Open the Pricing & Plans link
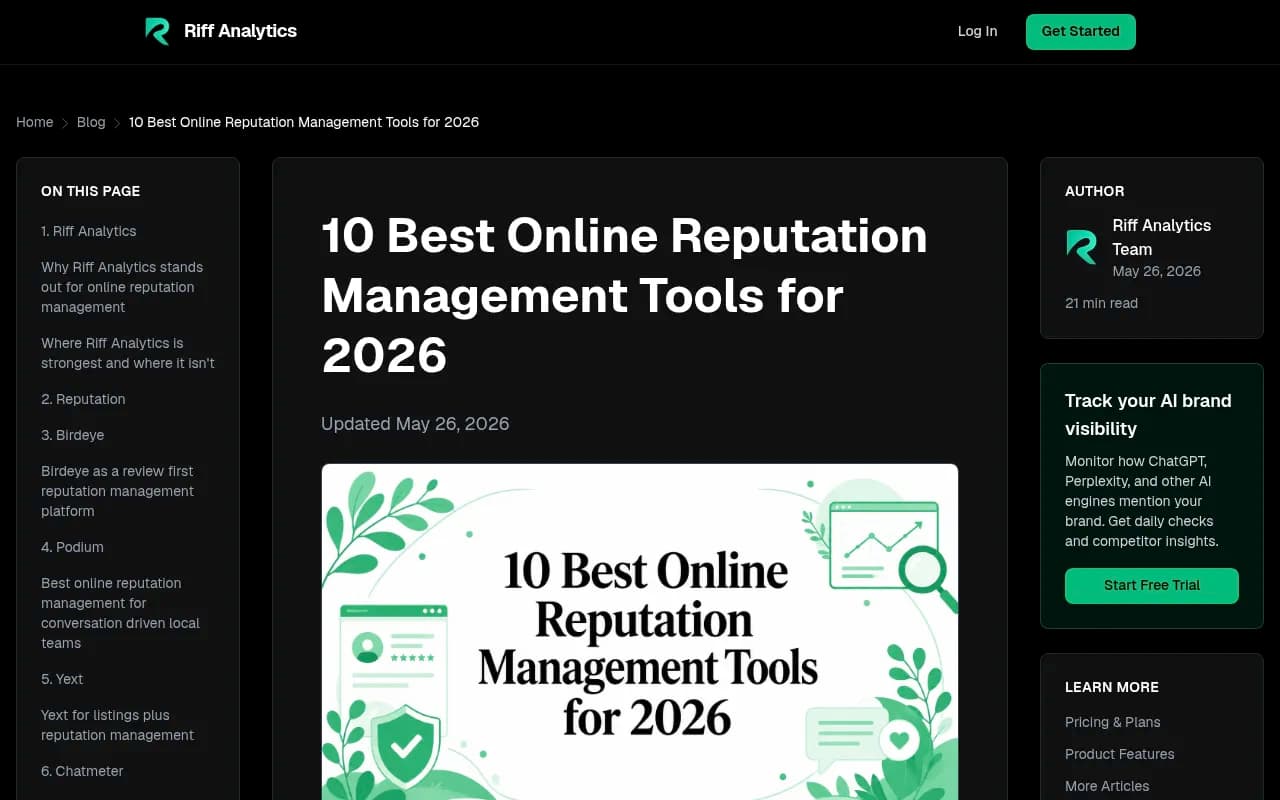1280x800 pixels. [x=1113, y=722]
